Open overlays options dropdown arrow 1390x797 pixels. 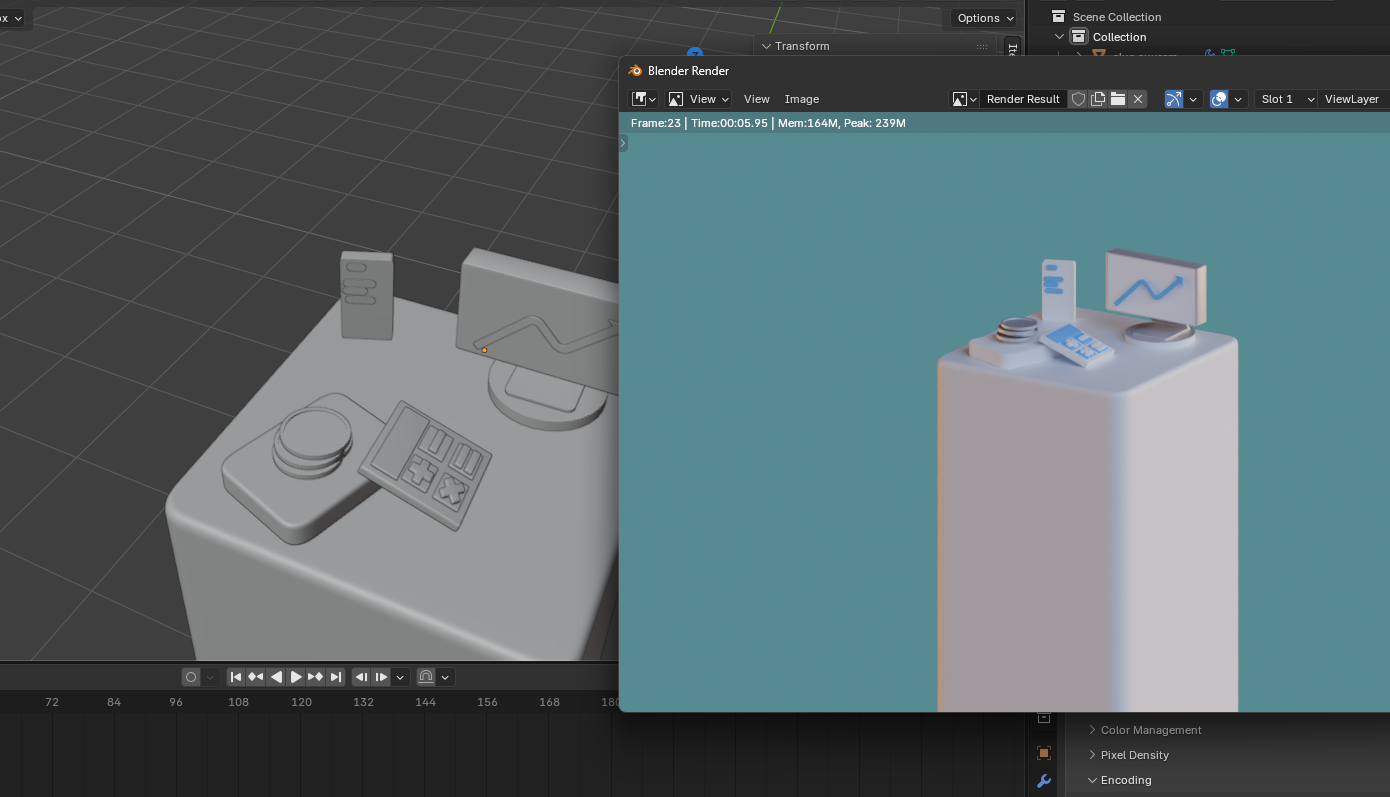[1239, 99]
